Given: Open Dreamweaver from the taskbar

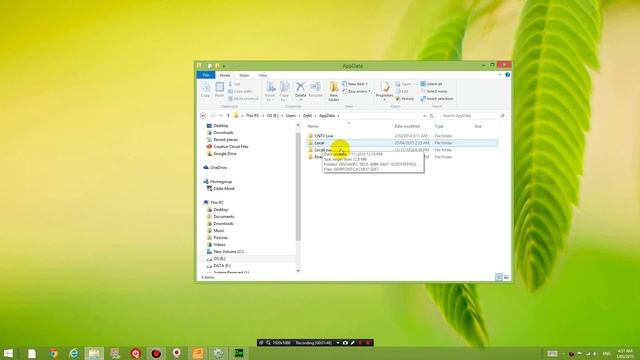Looking at the screenshot, I should click(x=239, y=353).
